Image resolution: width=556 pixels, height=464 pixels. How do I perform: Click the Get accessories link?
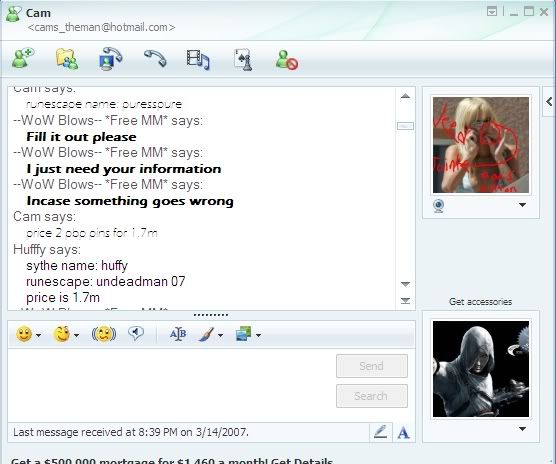[x=480, y=302]
